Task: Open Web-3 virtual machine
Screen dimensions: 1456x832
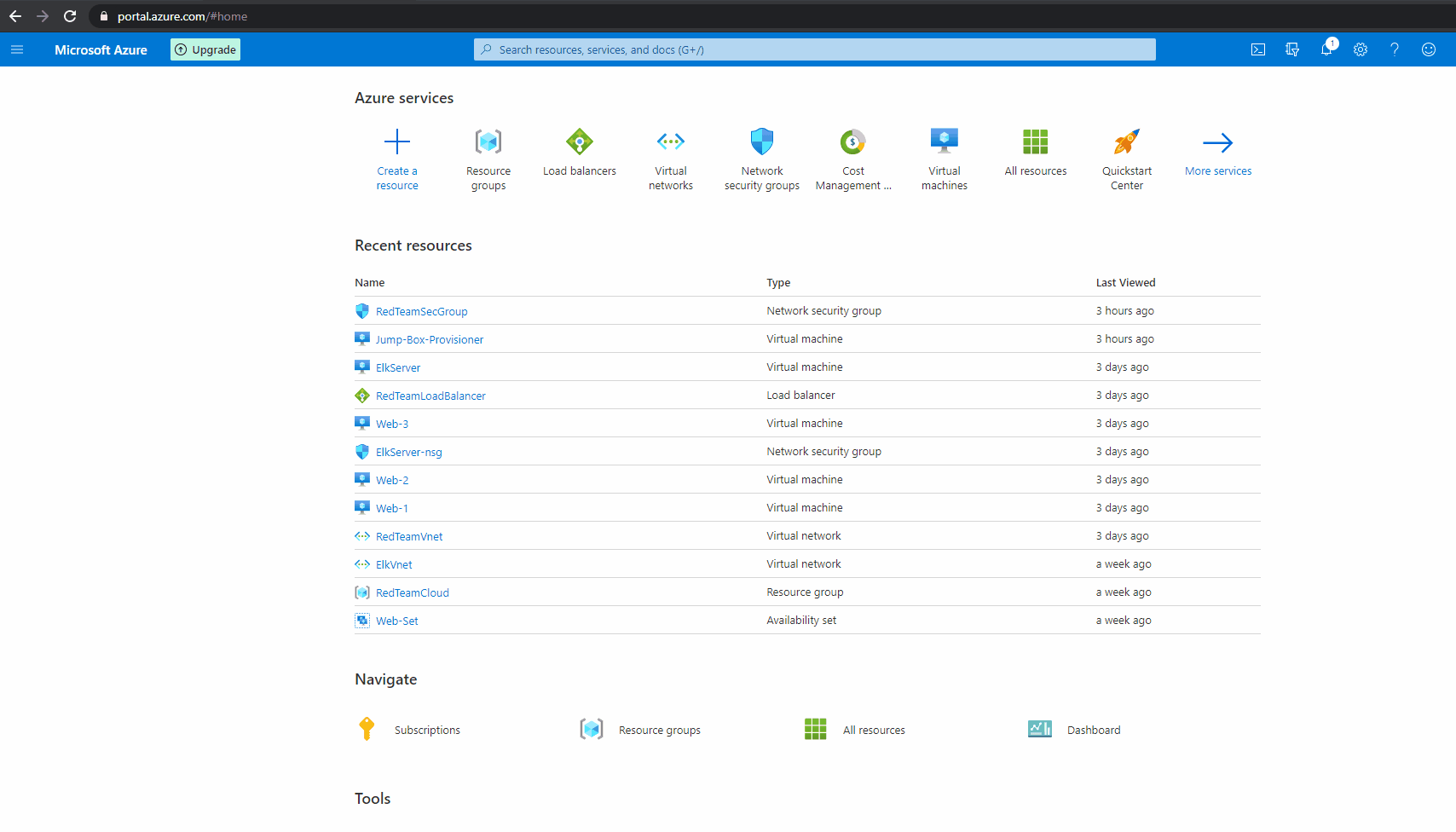Action: coord(392,424)
